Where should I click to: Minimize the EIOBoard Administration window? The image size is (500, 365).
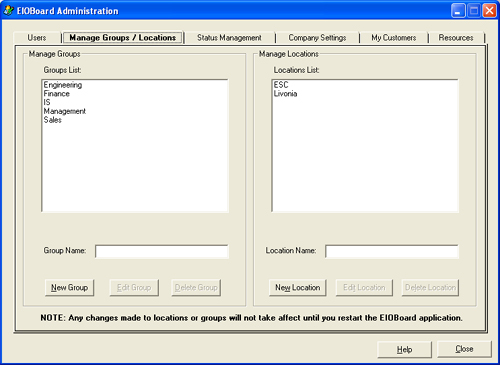pos(458,11)
